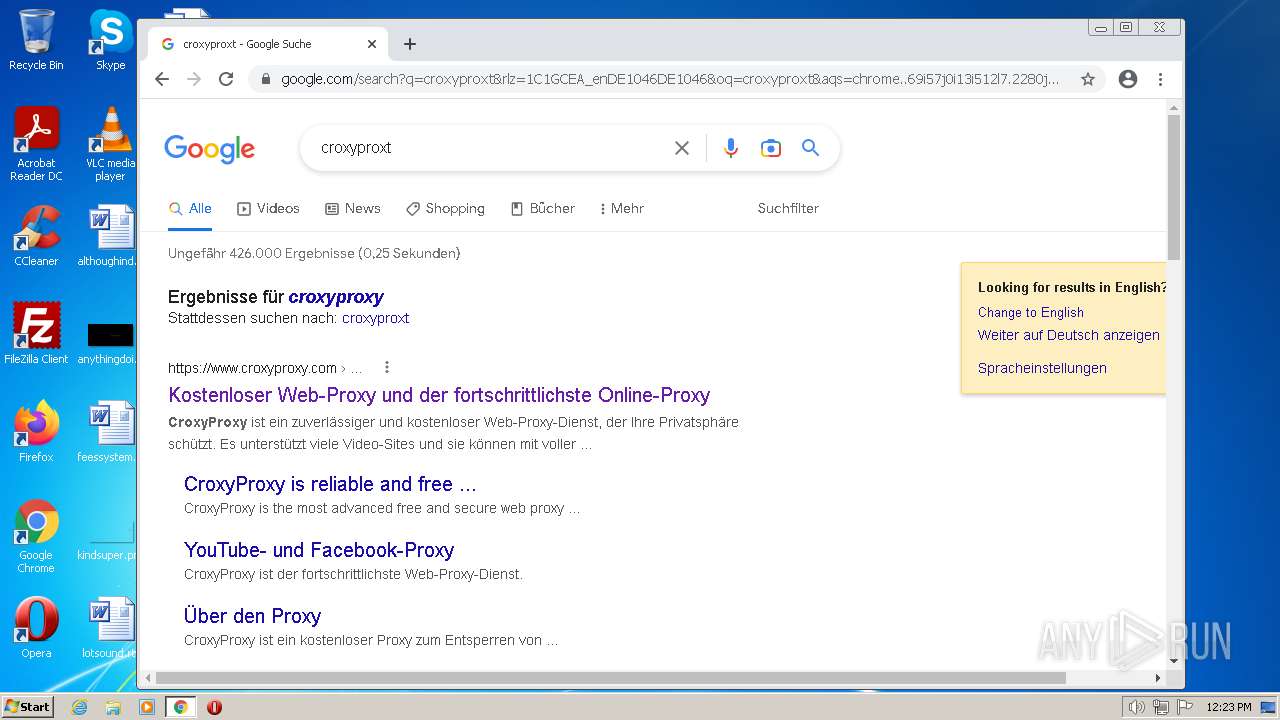Screen dimensions: 1280x720
Task: Click Change to English
Action: 1031,312
